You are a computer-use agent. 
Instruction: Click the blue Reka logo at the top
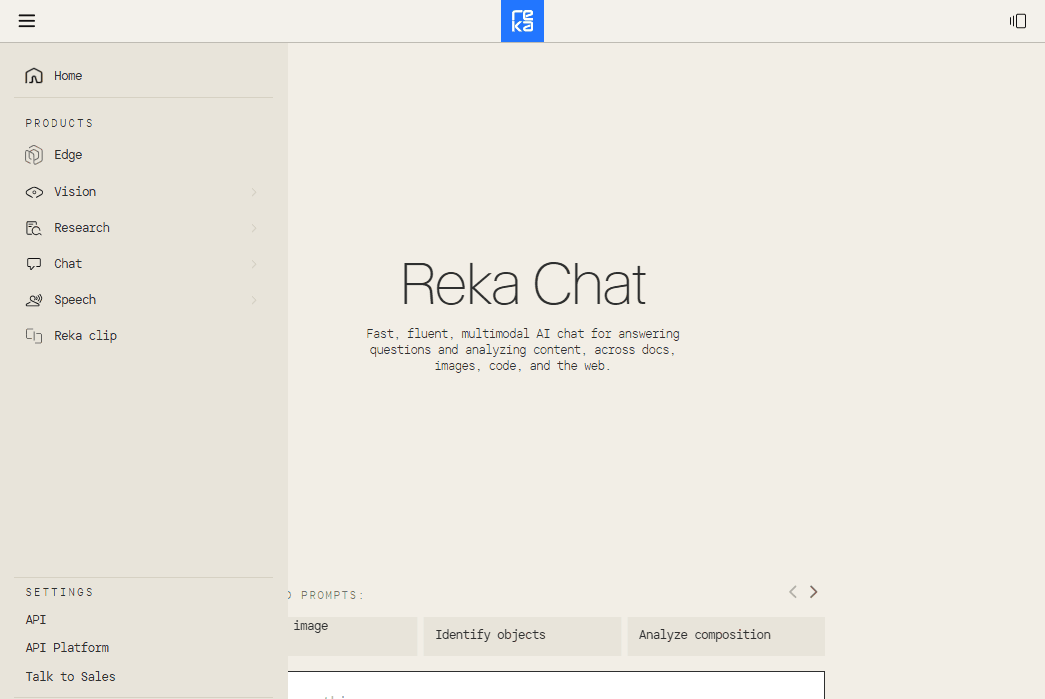pyautogui.click(x=522, y=20)
